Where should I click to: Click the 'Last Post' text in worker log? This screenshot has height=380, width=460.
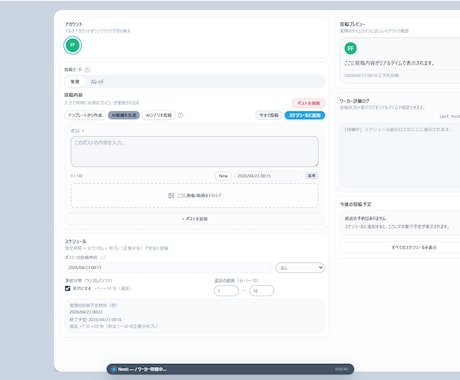[449, 116]
